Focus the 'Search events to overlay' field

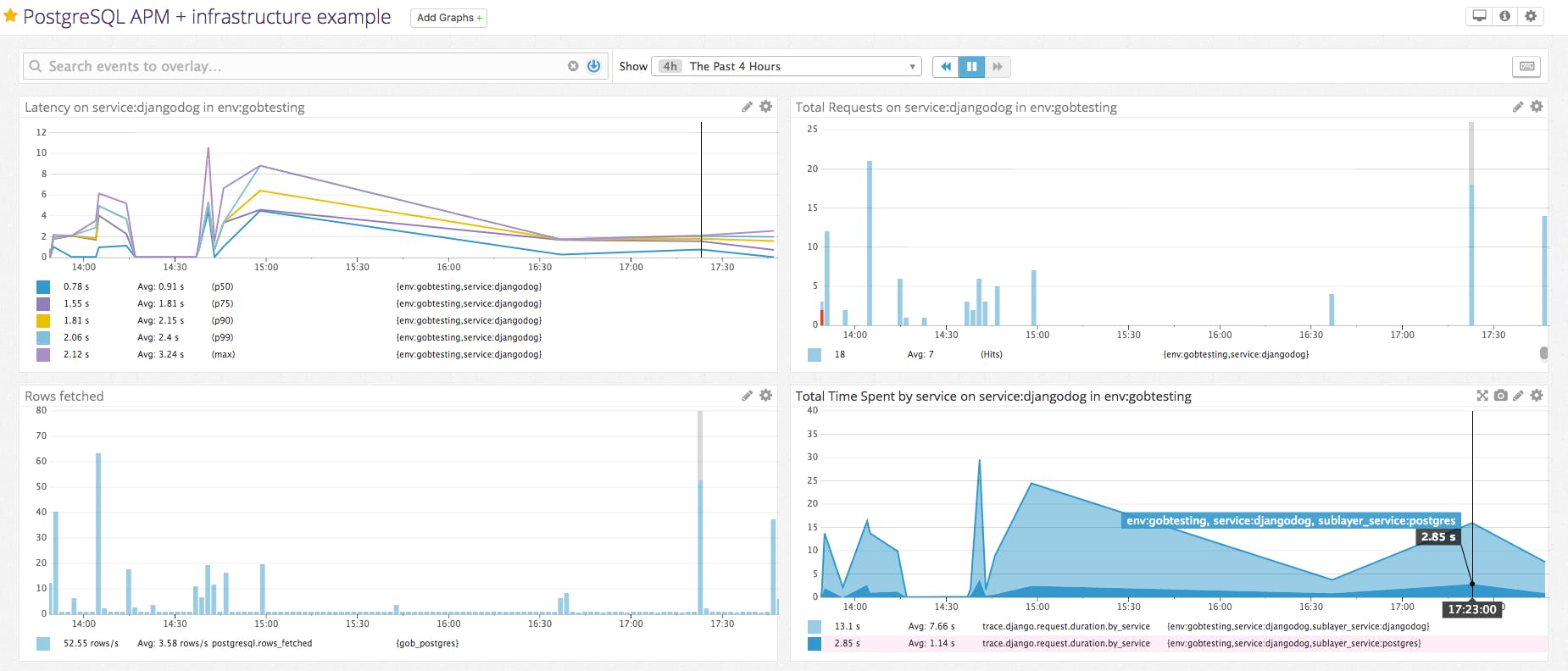tap(297, 66)
